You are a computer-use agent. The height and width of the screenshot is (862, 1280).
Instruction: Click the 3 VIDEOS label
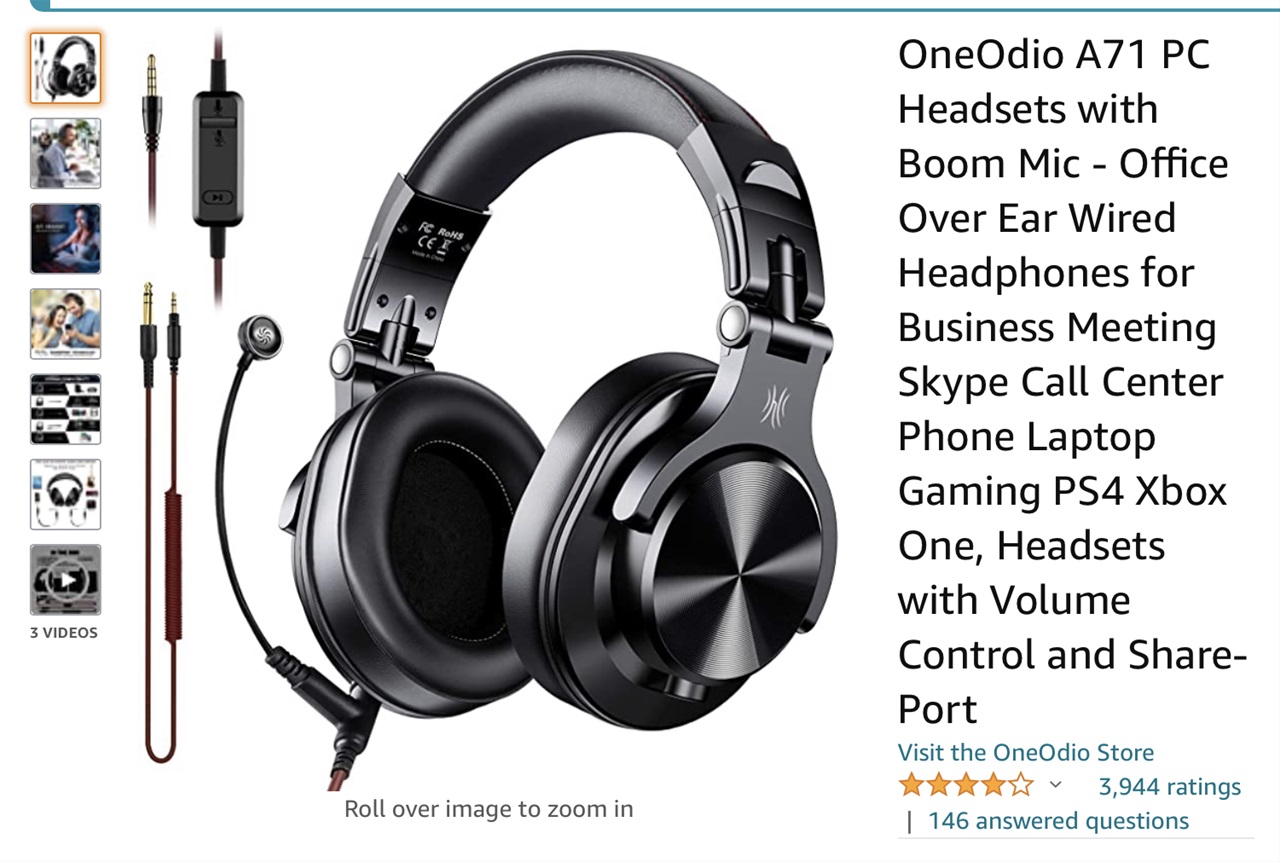tap(65, 633)
